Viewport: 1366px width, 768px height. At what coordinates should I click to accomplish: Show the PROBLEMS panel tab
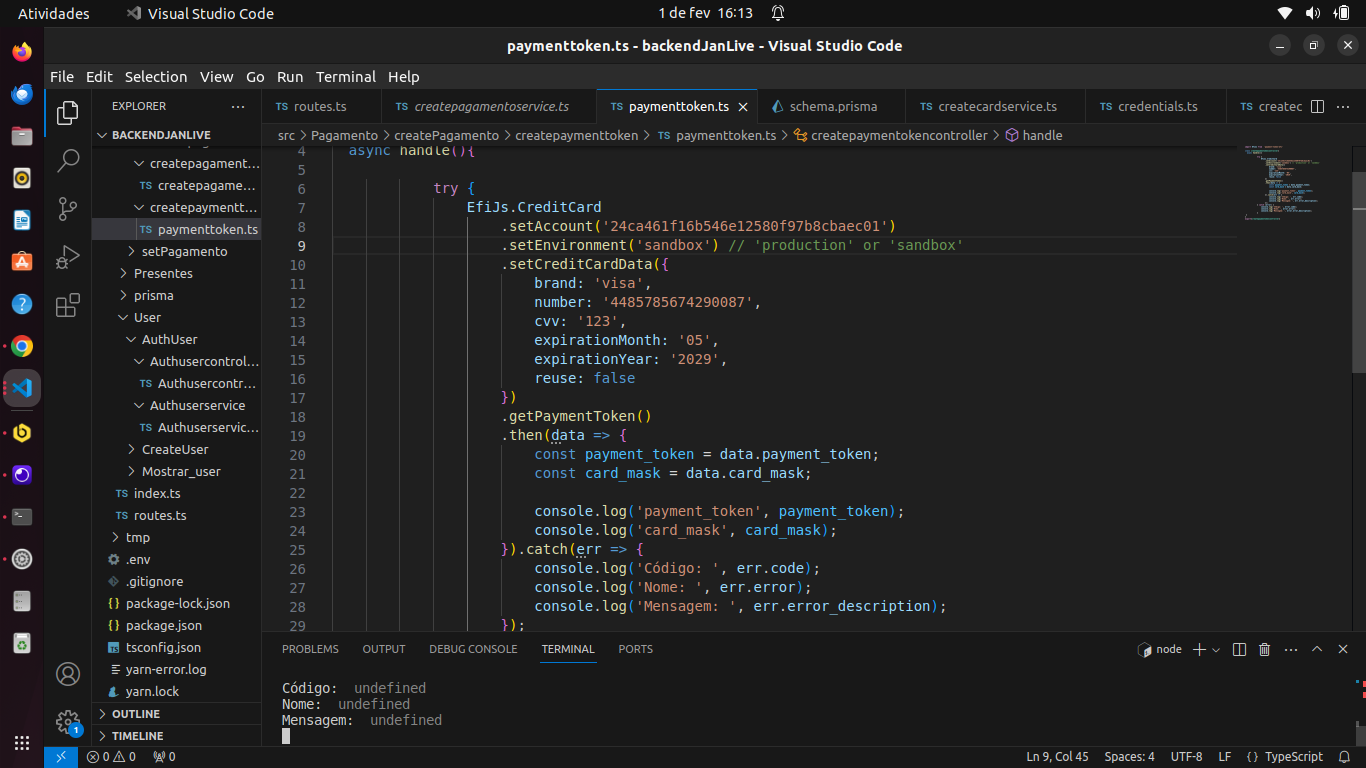click(310, 649)
